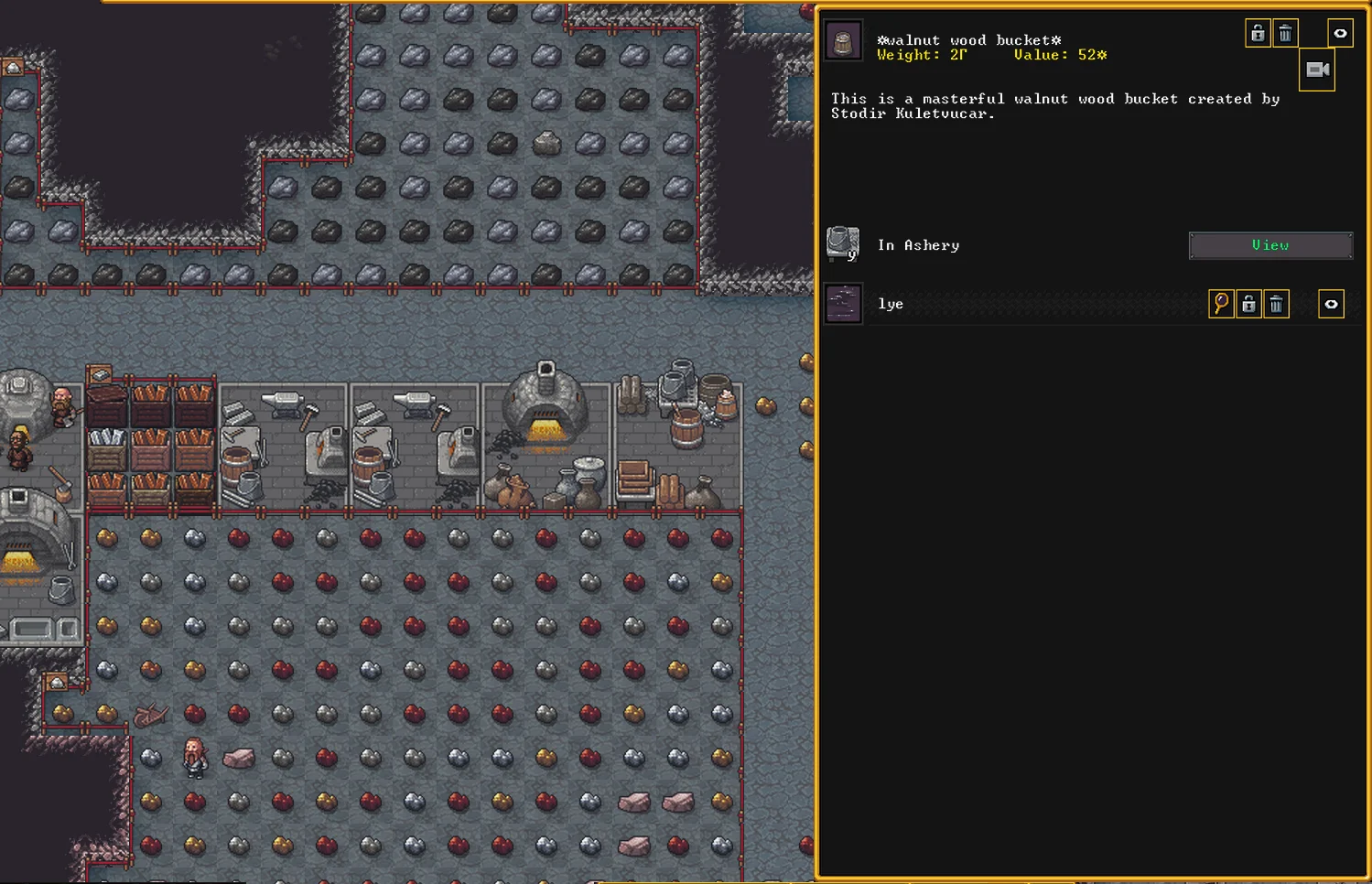This screenshot has height=884, width=1372.
Task: Select the red-bearded dwarf in the ore stockpile
Action: coord(195,758)
